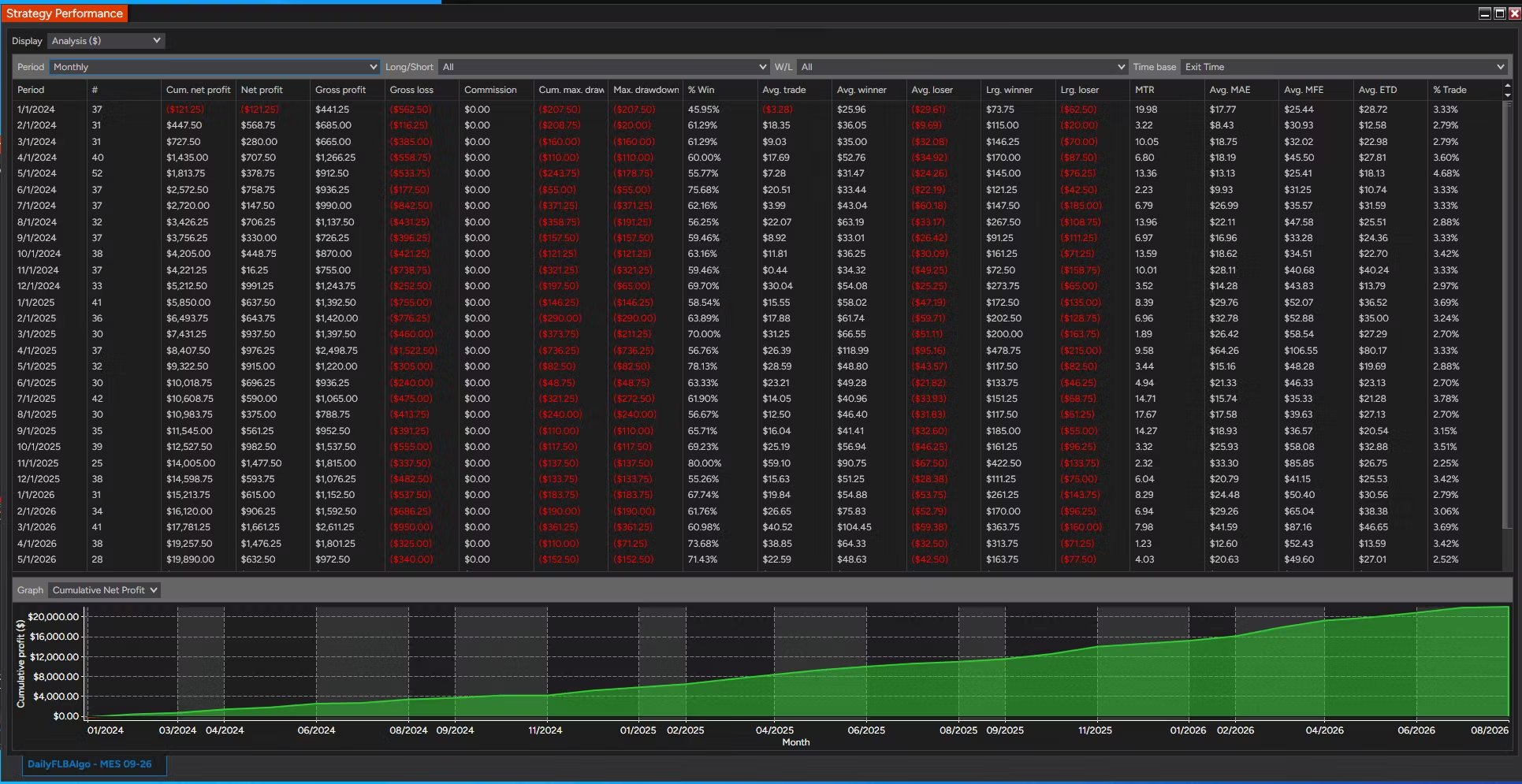1522x784 pixels.
Task: Select the 11/1/2025 period row
Action: [757, 463]
